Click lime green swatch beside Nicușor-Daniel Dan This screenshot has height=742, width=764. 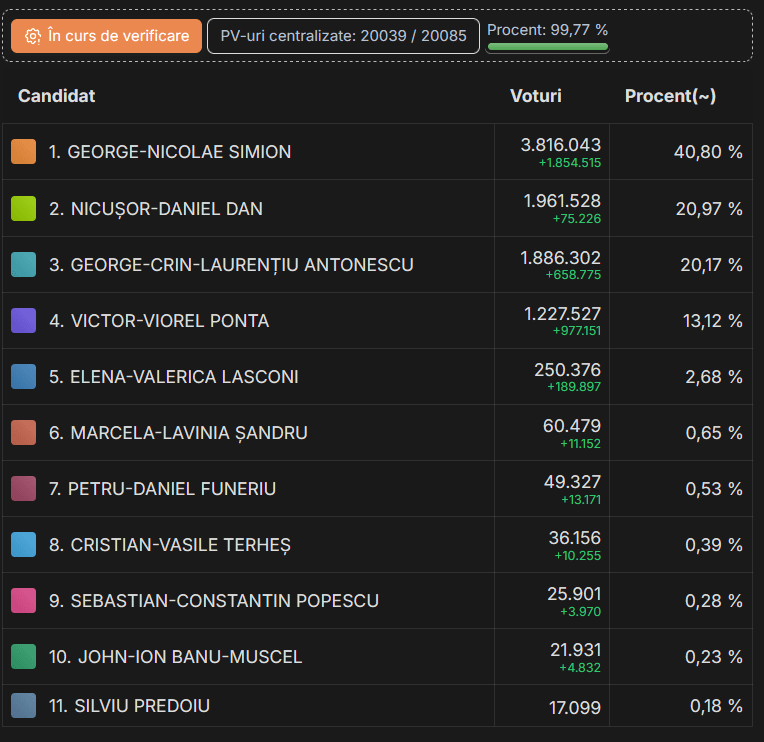(23, 208)
